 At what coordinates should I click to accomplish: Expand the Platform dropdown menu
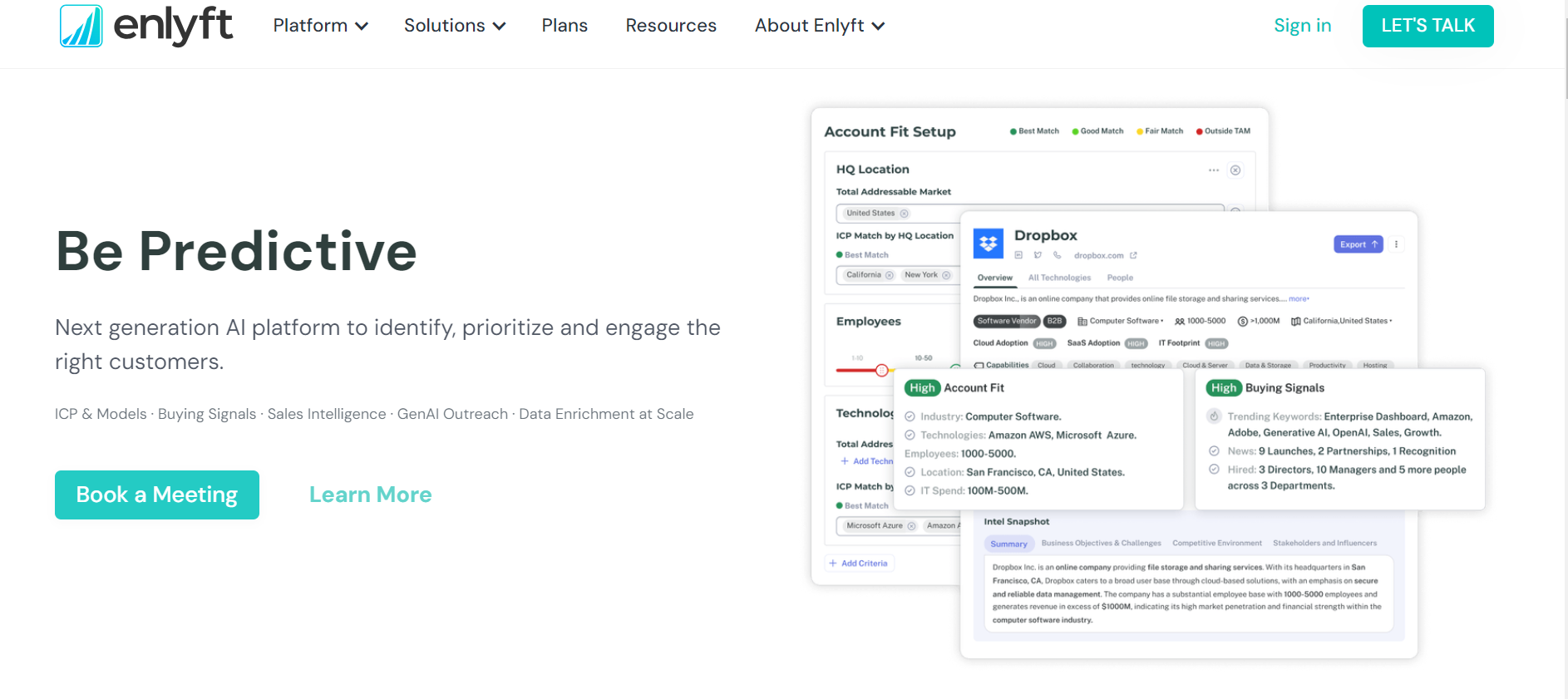coord(320,26)
